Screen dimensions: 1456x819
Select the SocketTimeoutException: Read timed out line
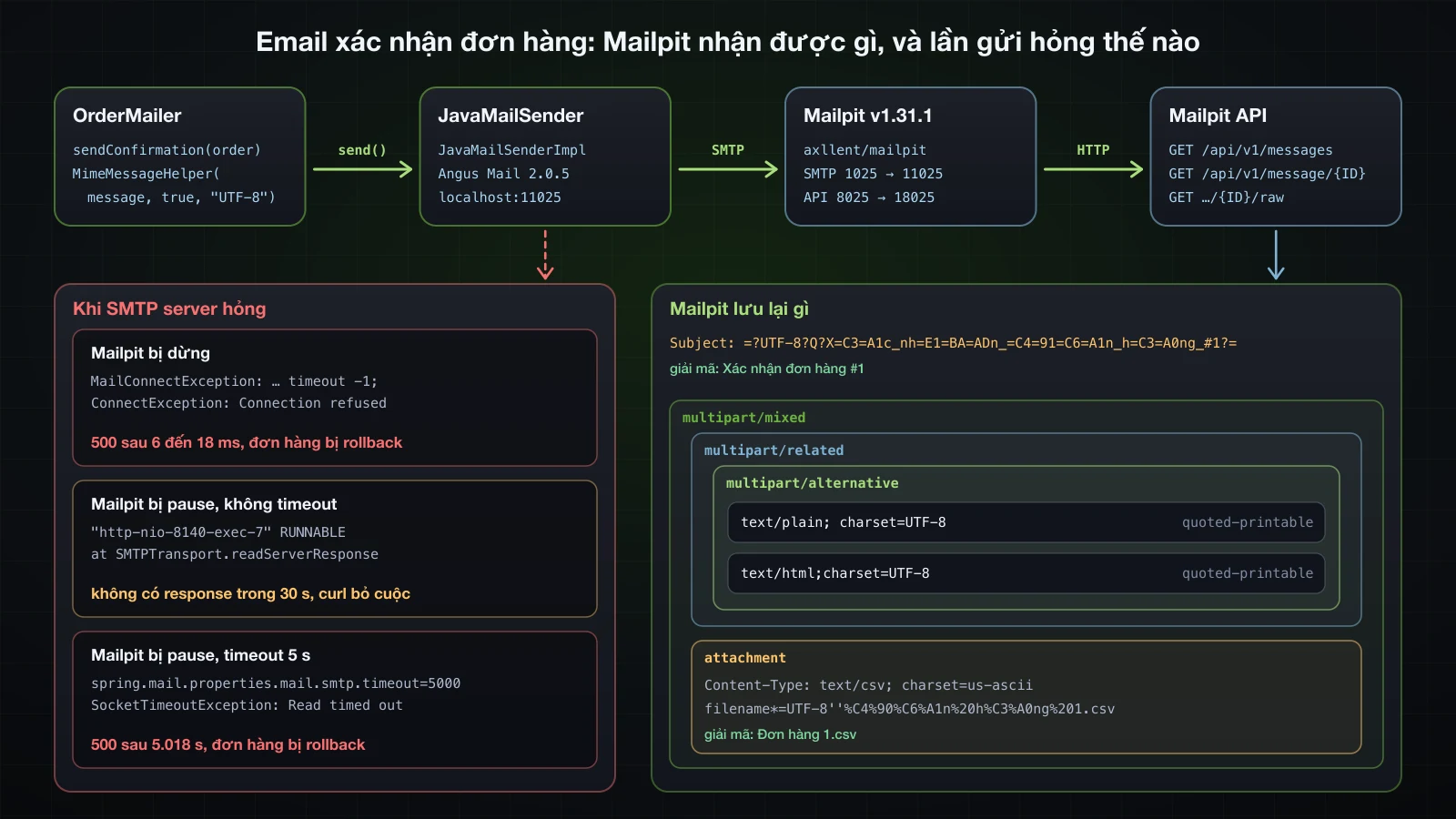(247, 705)
